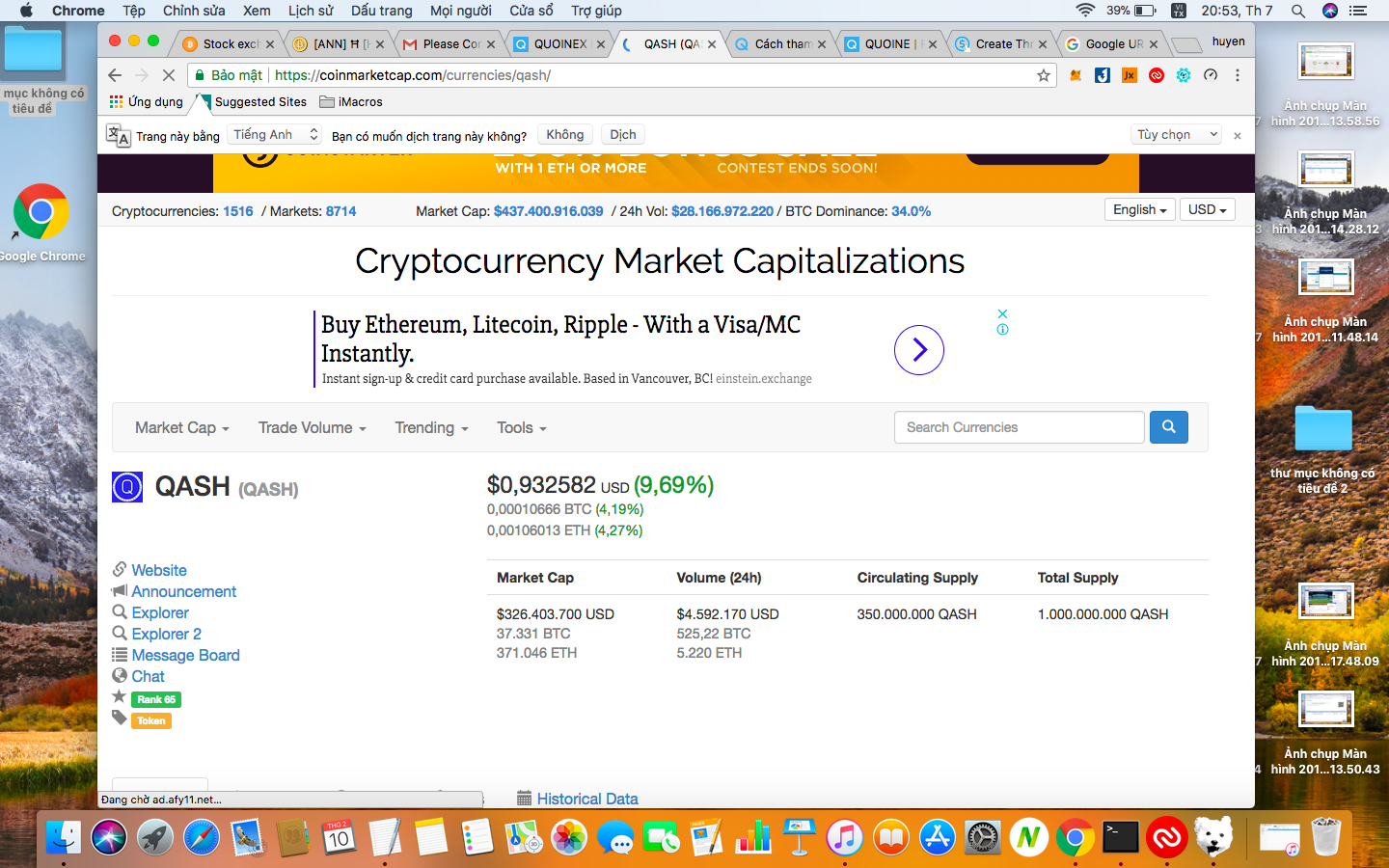The width and height of the screenshot is (1389, 868).
Task: Open Google Chrome desktop shortcut
Action: (41, 212)
